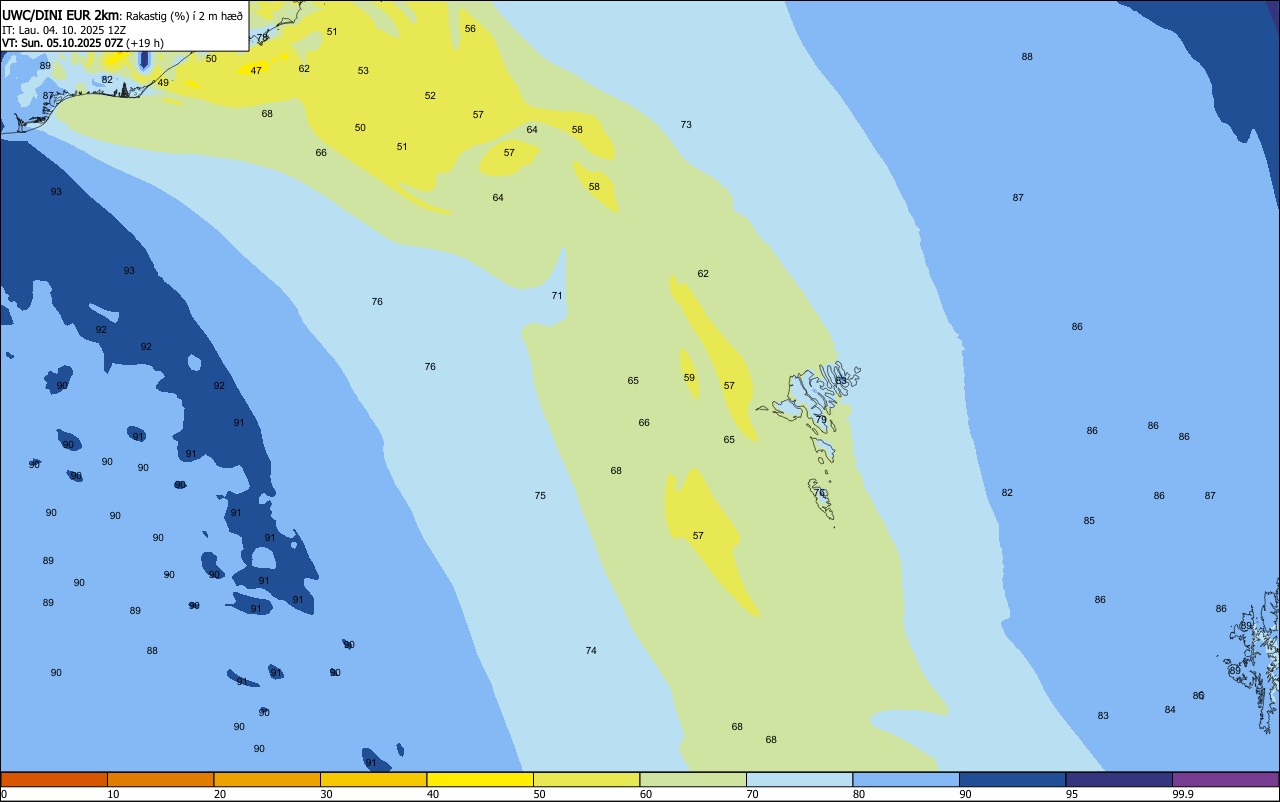Click the 30–40 amber legend color segment
The width and height of the screenshot is (1280, 802).
coord(373,779)
